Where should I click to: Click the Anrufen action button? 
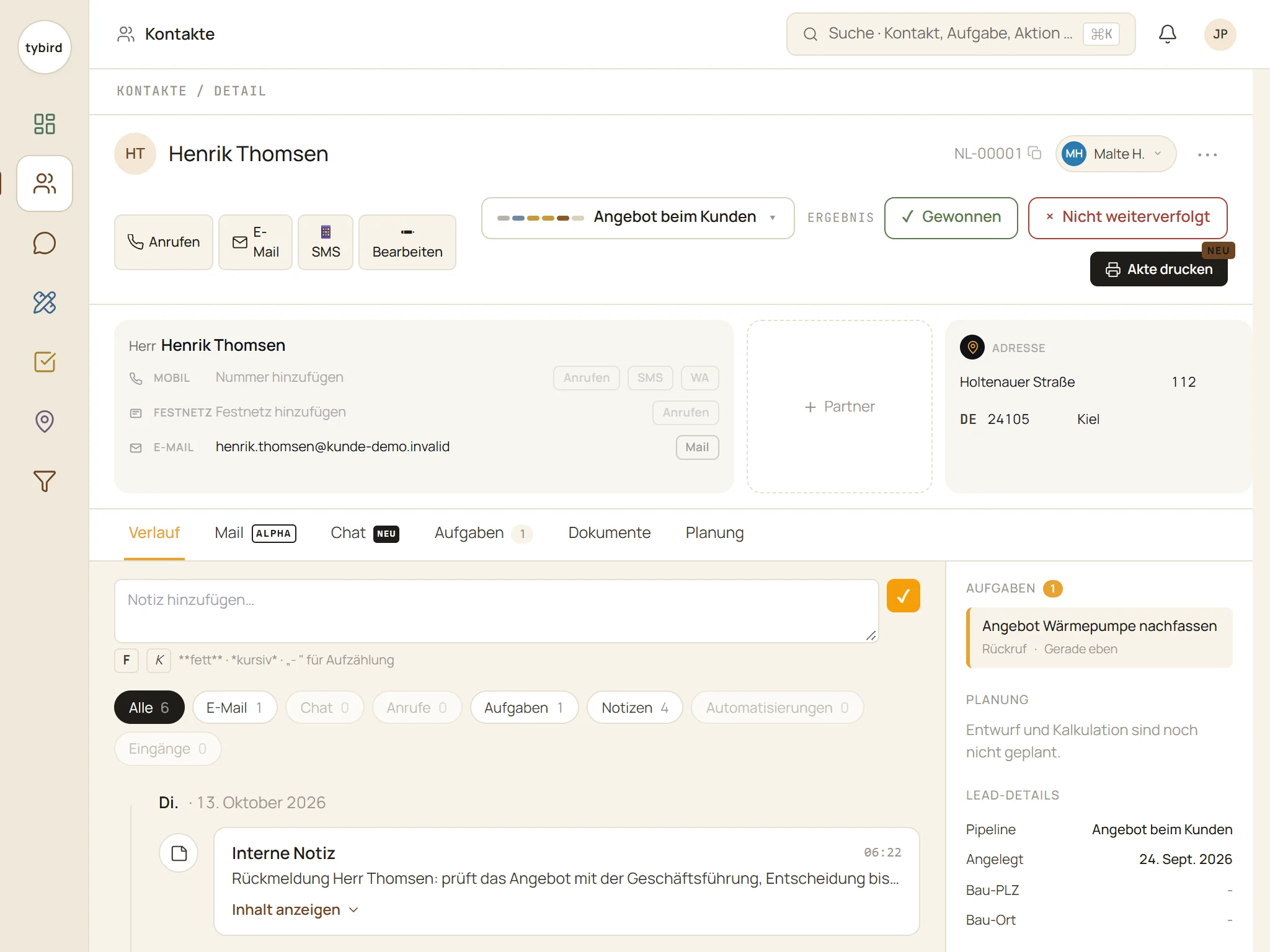164,242
